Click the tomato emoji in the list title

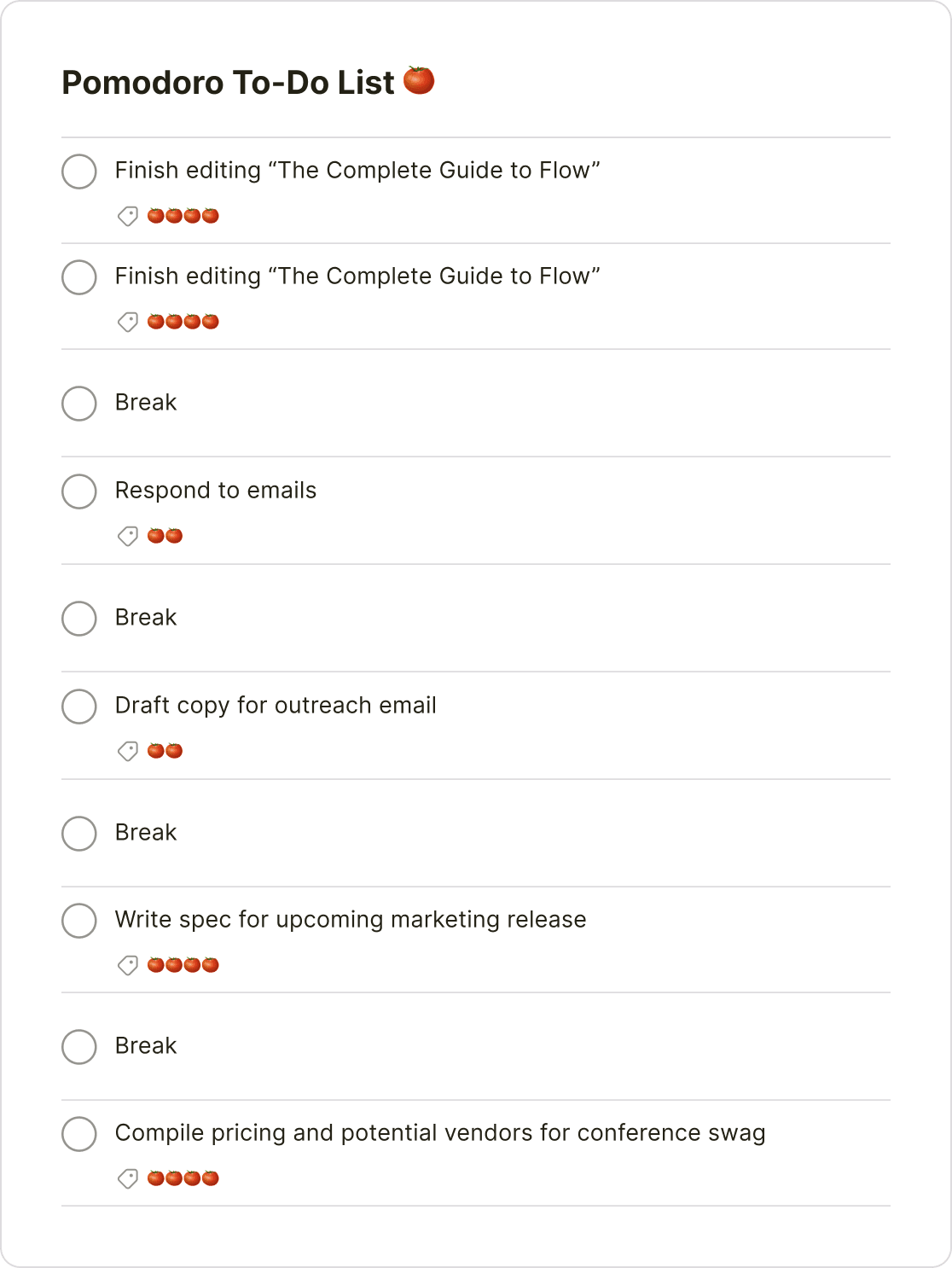point(419,81)
